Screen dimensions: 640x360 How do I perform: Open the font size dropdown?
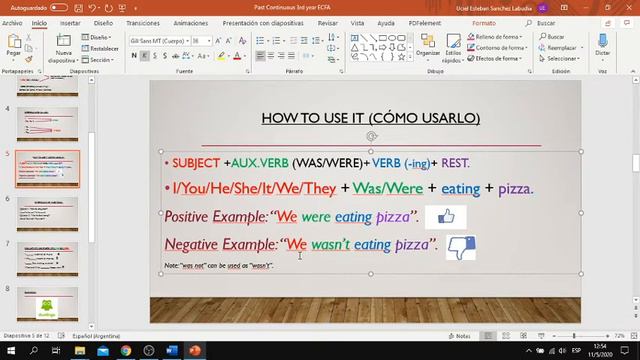pyautogui.click(x=209, y=41)
